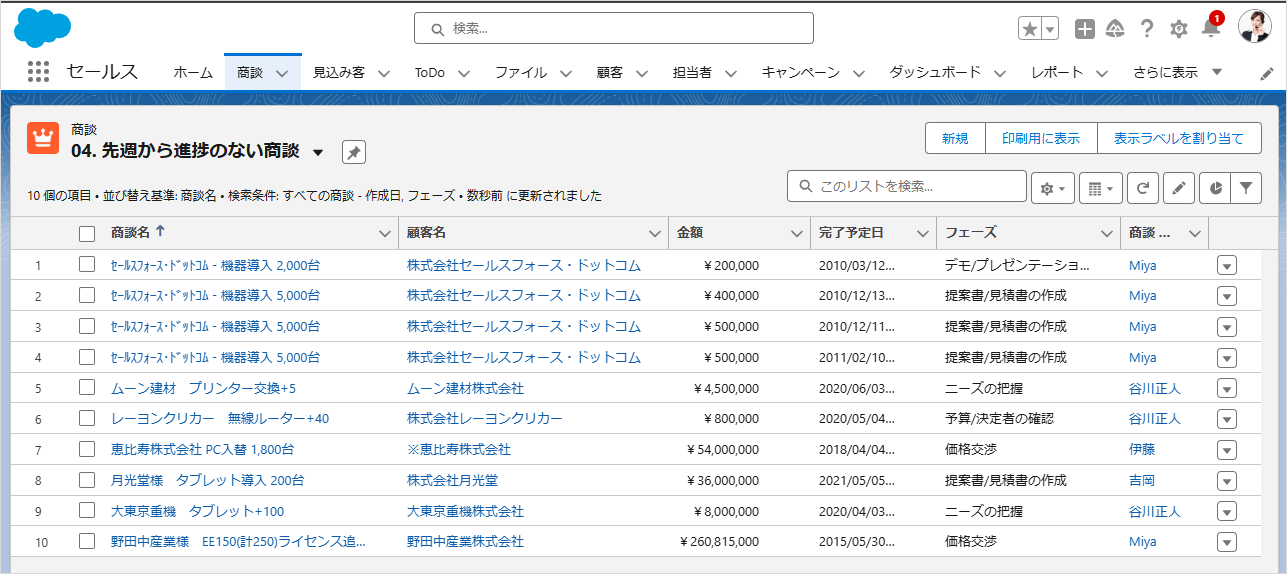Open the ダッシュボード tab
1287x574 pixels.
935,72
